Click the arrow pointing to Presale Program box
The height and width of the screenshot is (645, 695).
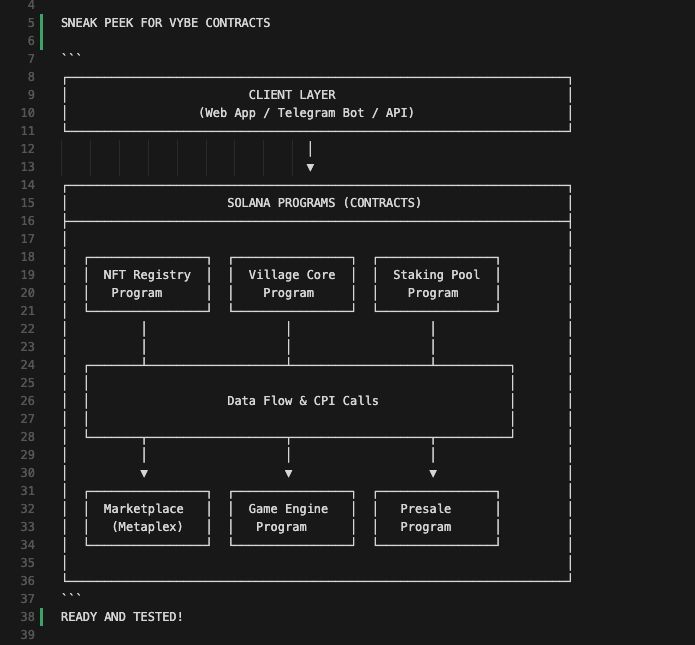(433, 473)
